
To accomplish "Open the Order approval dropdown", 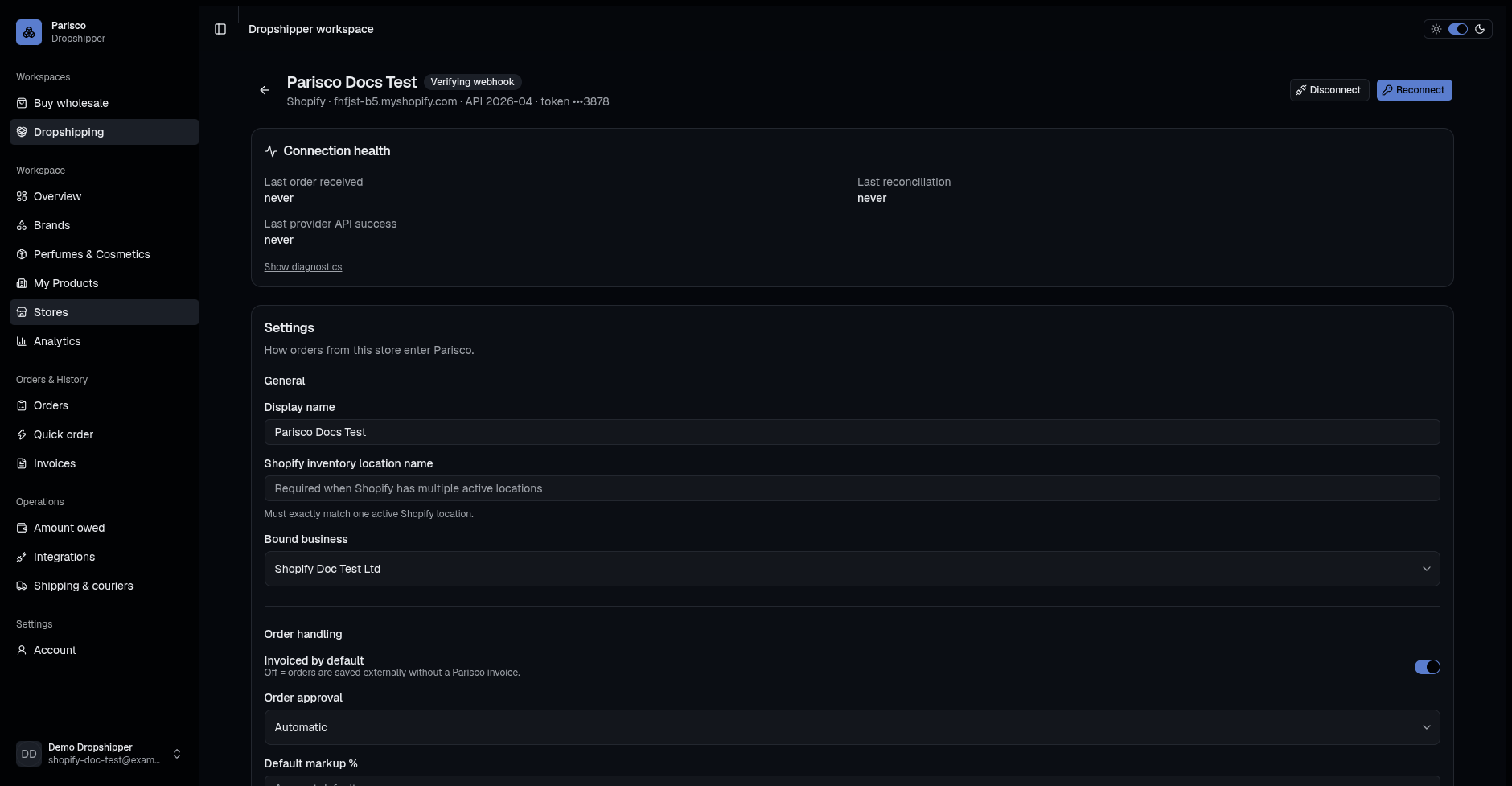I will click(852, 727).
